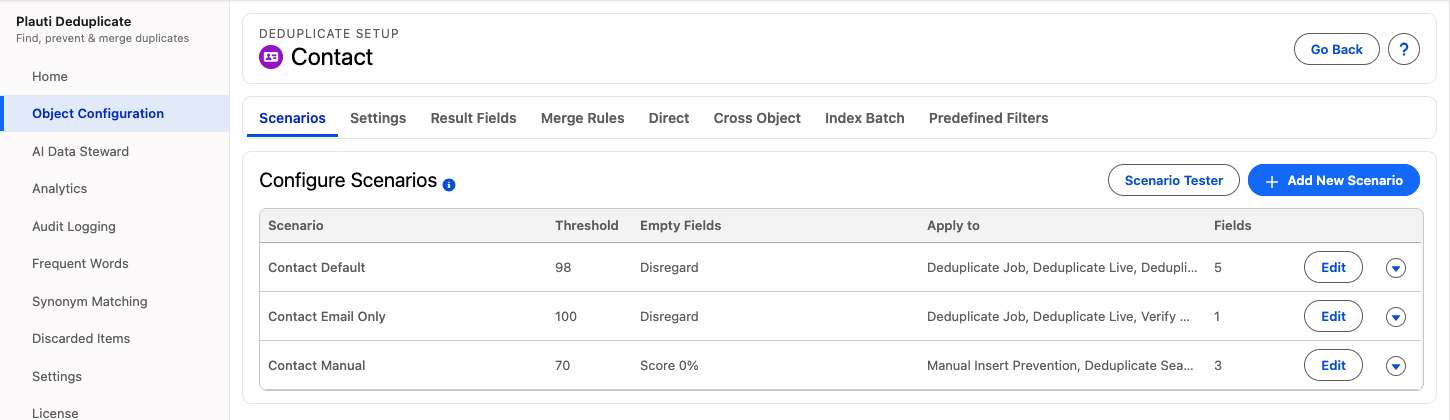The height and width of the screenshot is (420, 1450).
Task: Click the plus icon in Add New Scenario
Action: click(1272, 181)
